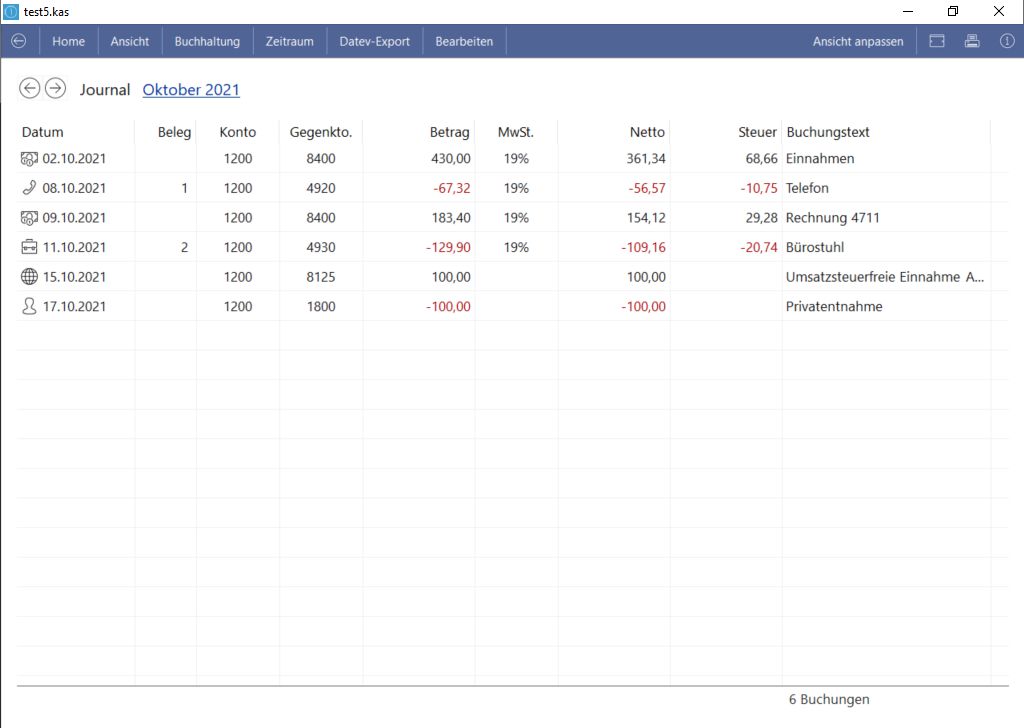Open the Ansicht menu

click(130, 41)
